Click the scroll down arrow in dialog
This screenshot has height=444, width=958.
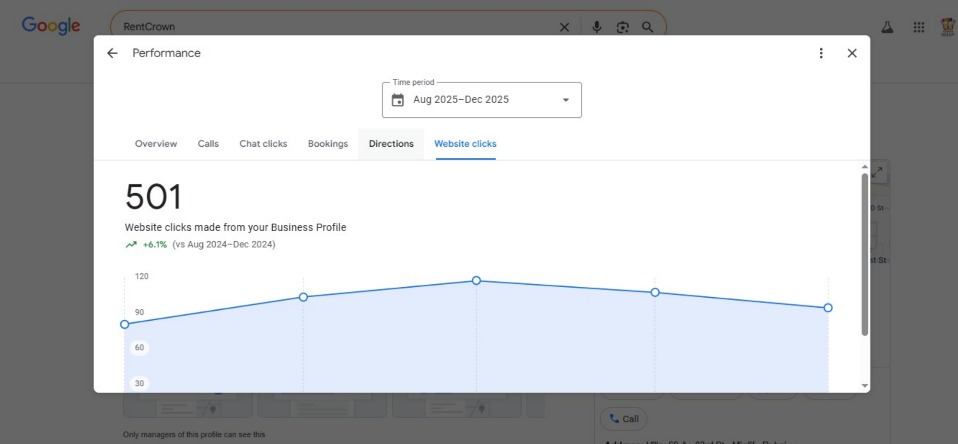point(865,386)
